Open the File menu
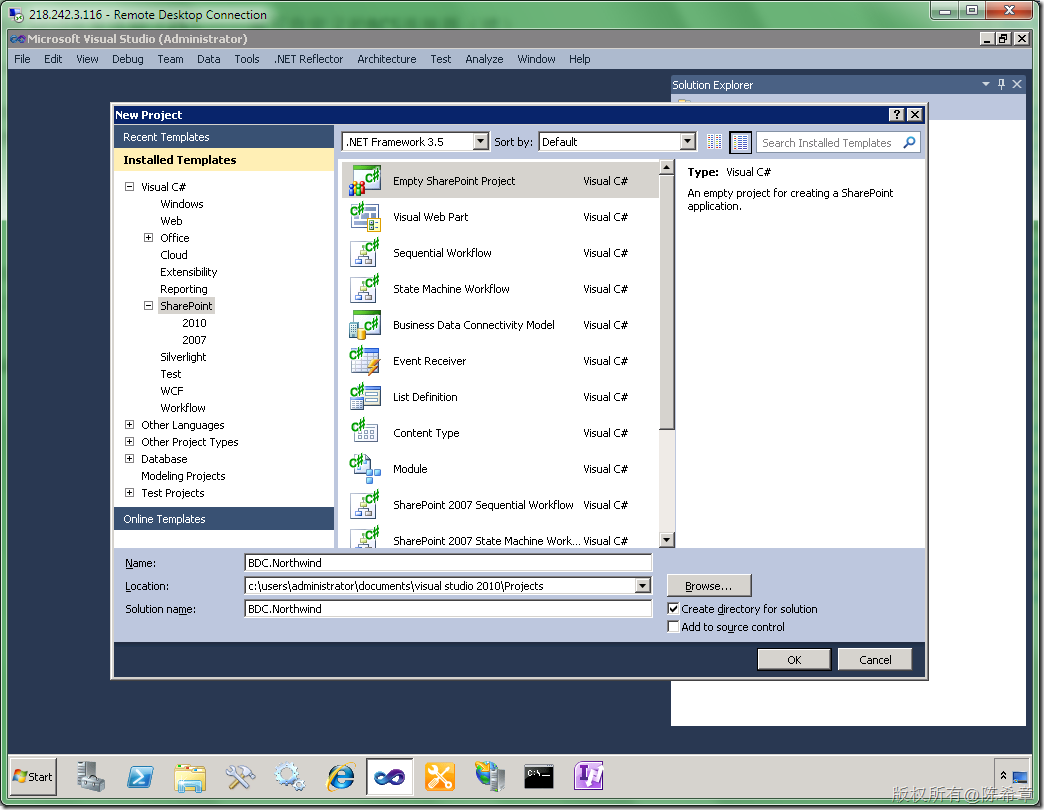Viewport: 1044px width, 810px height. pos(22,59)
